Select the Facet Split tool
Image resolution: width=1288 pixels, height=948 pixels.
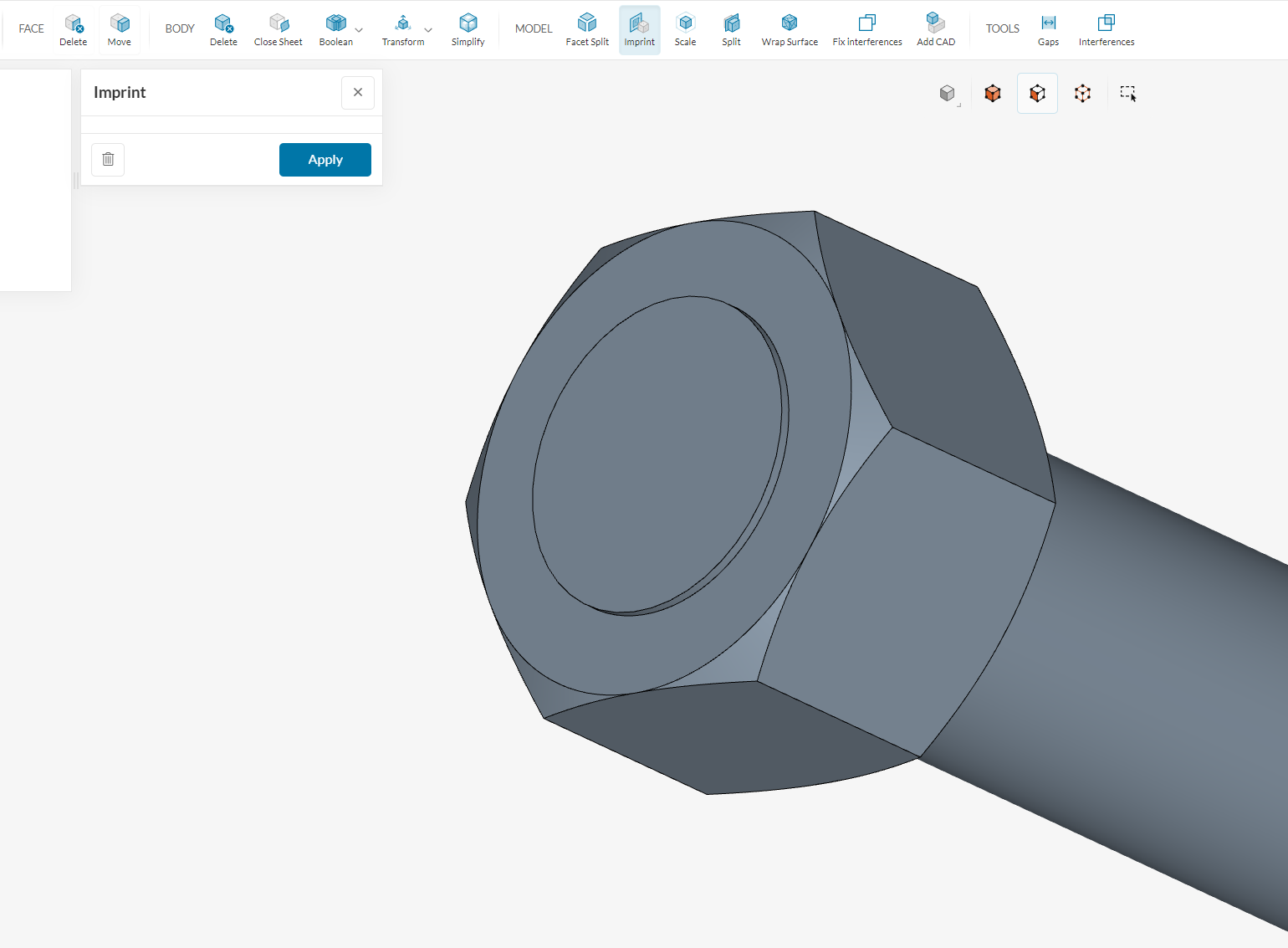(587, 29)
